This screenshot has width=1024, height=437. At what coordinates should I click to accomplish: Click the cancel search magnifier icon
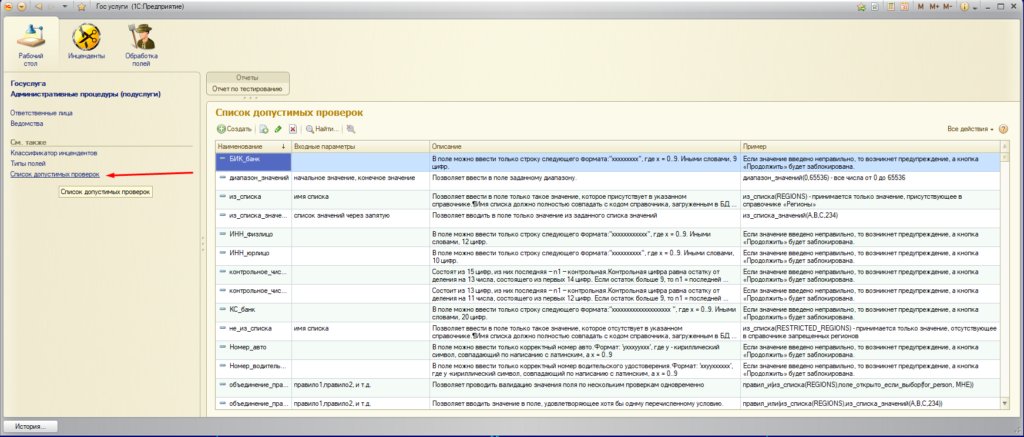click(351, 129)
